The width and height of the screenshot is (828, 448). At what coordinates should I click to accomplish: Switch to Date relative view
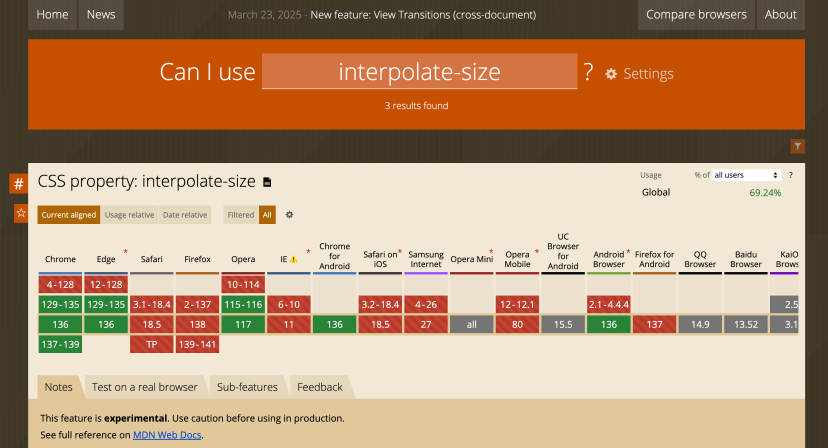(185, 214)
